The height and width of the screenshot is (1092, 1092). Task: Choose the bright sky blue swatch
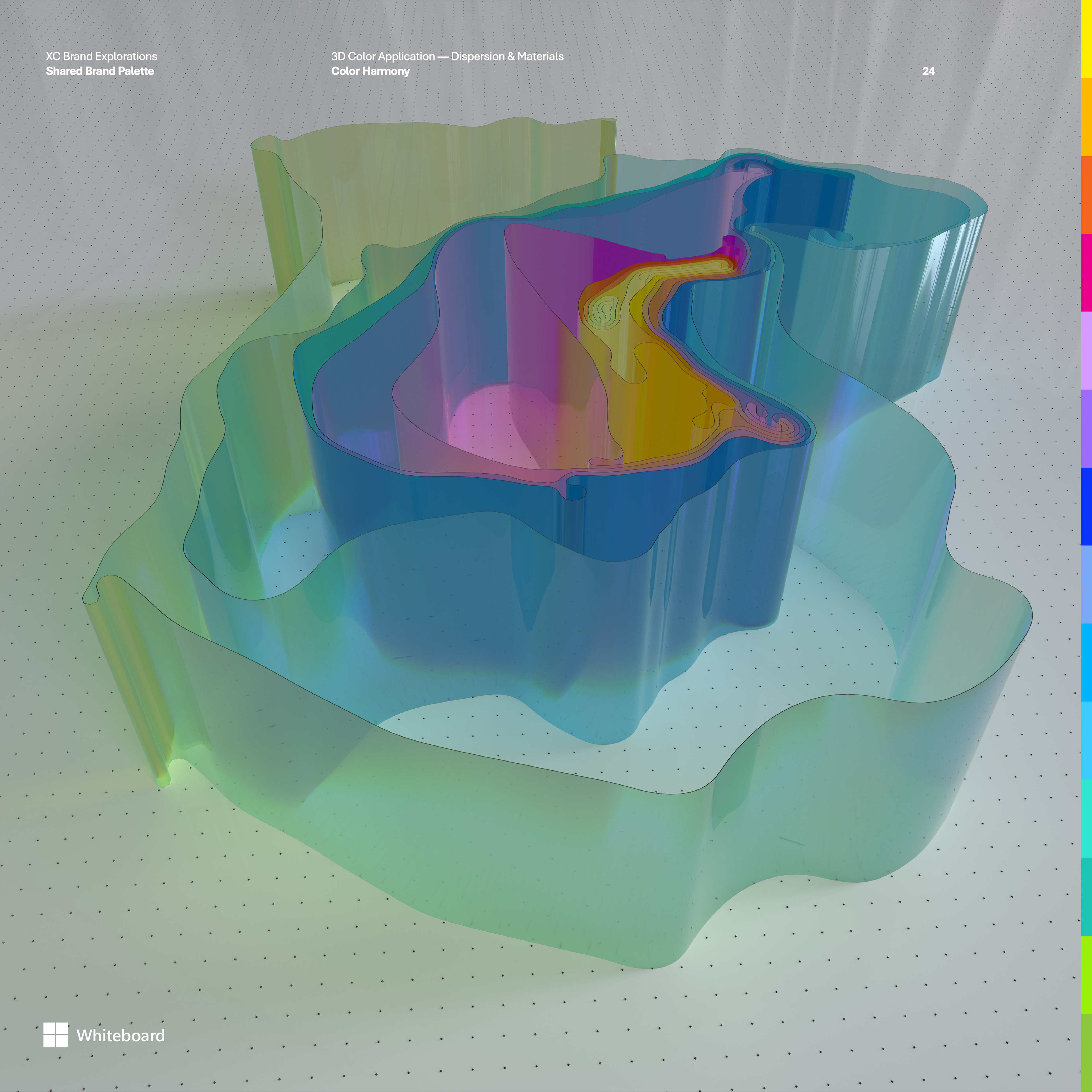tap(1086, 662)
